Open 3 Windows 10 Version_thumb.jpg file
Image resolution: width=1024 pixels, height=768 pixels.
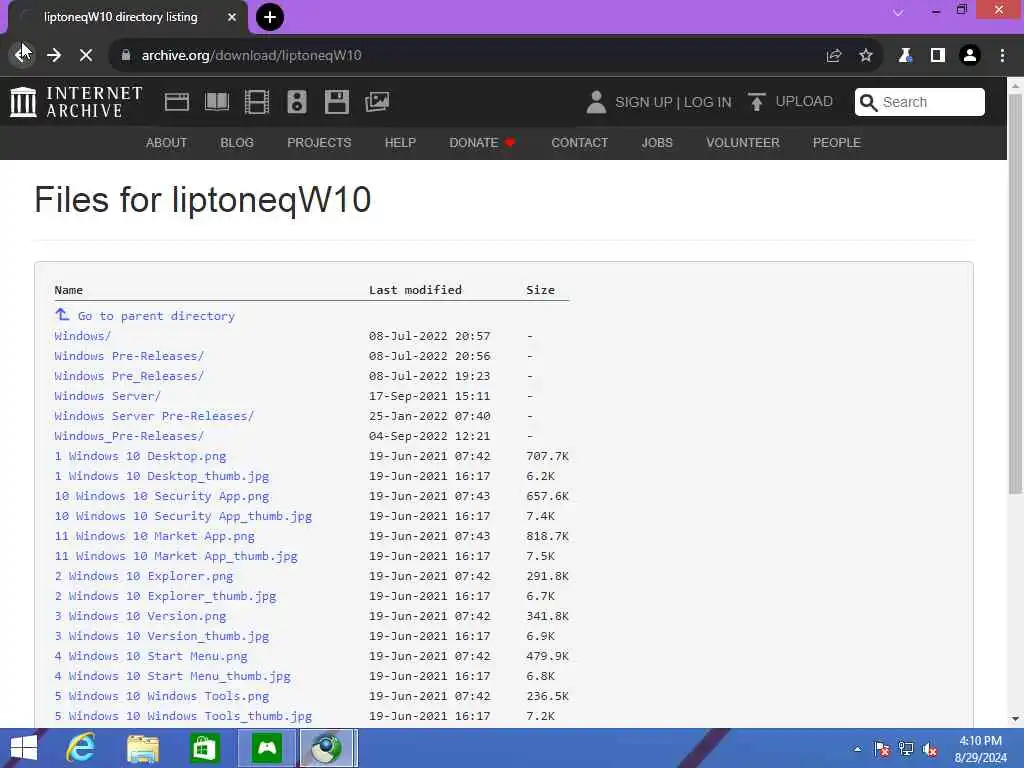coord(162,636)
